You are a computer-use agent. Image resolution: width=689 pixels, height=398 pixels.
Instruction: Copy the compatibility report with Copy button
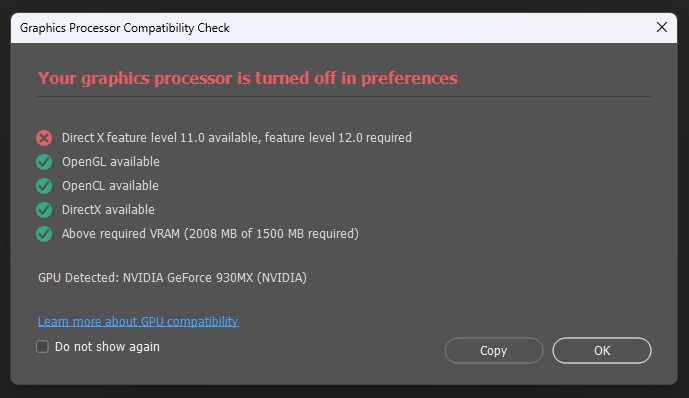[x=494, y=351]
